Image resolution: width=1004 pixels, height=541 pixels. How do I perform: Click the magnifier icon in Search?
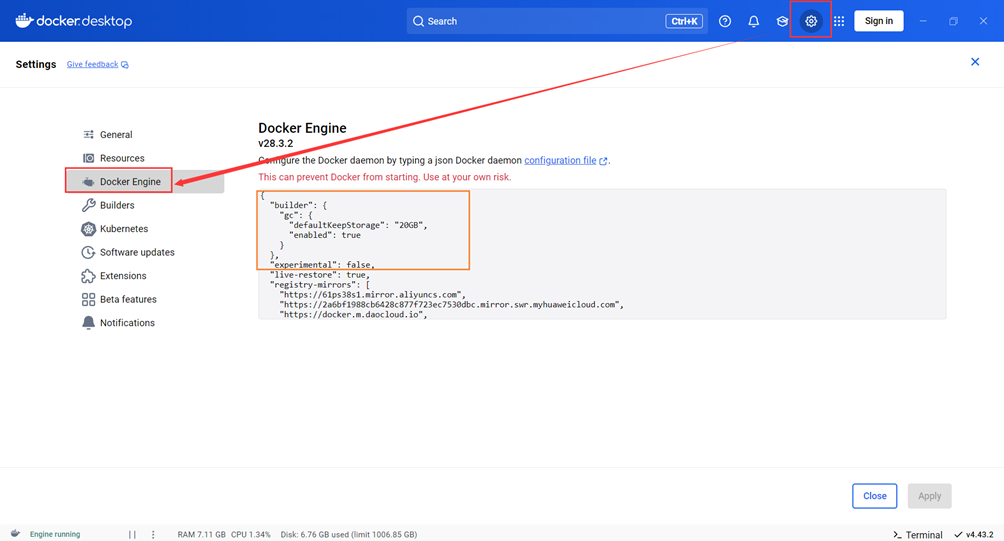(x=418, y=21)
